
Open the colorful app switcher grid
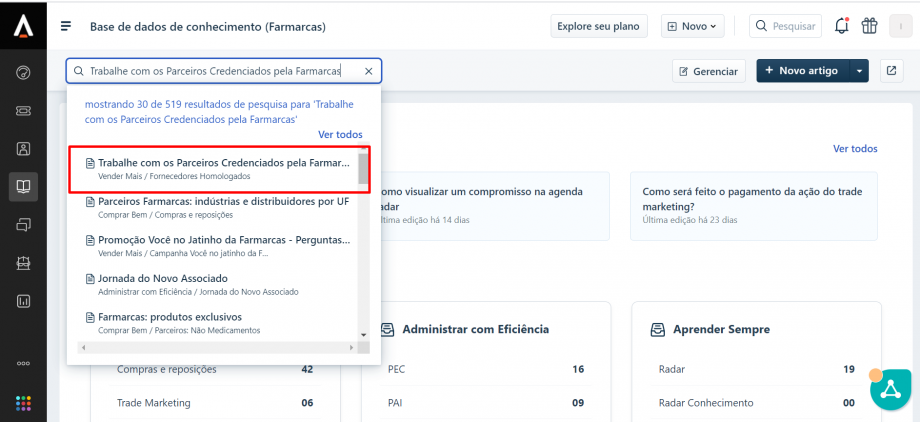[23, 404]
